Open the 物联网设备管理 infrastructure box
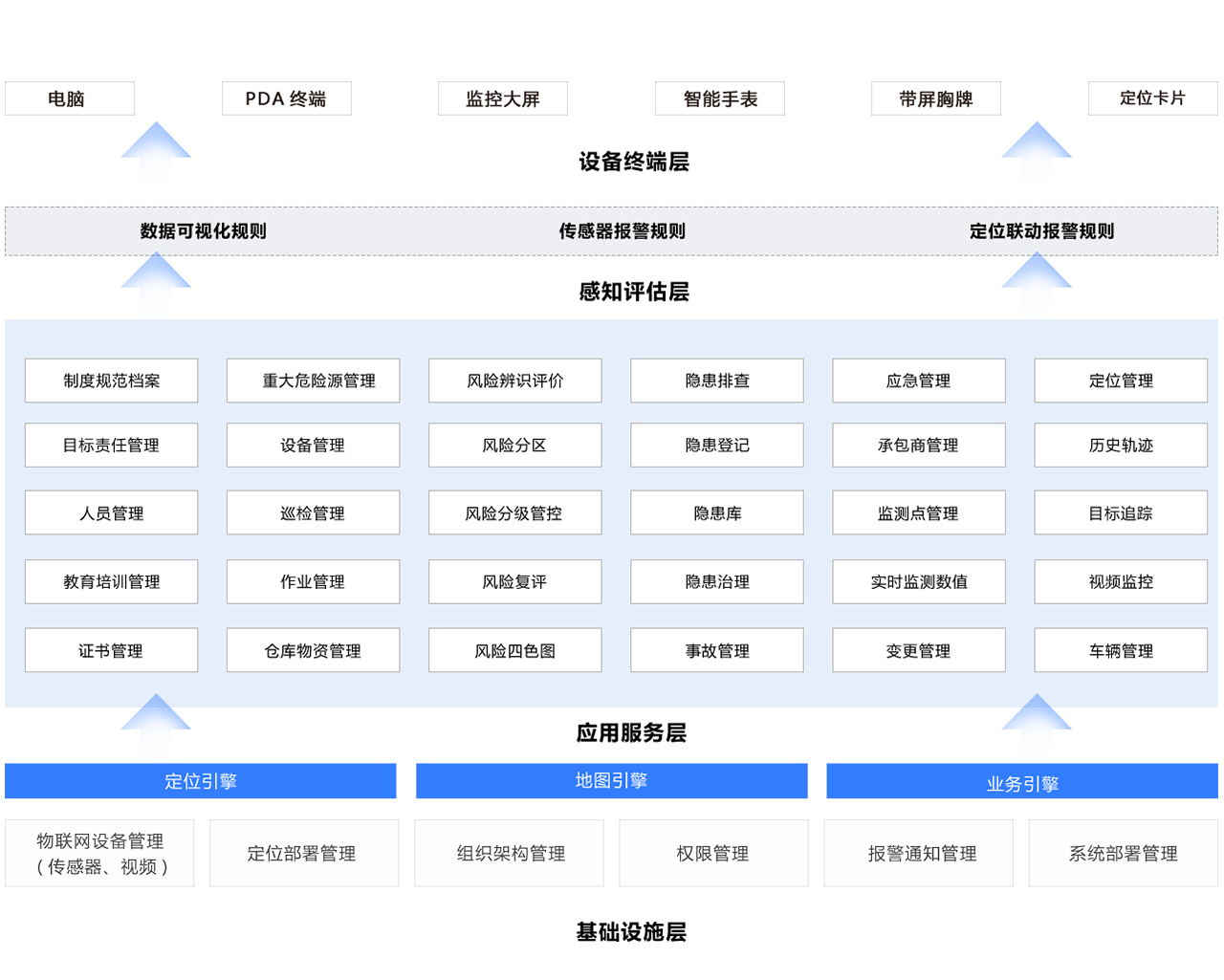This screenshot has width=1224, height=980. [99, 853]
